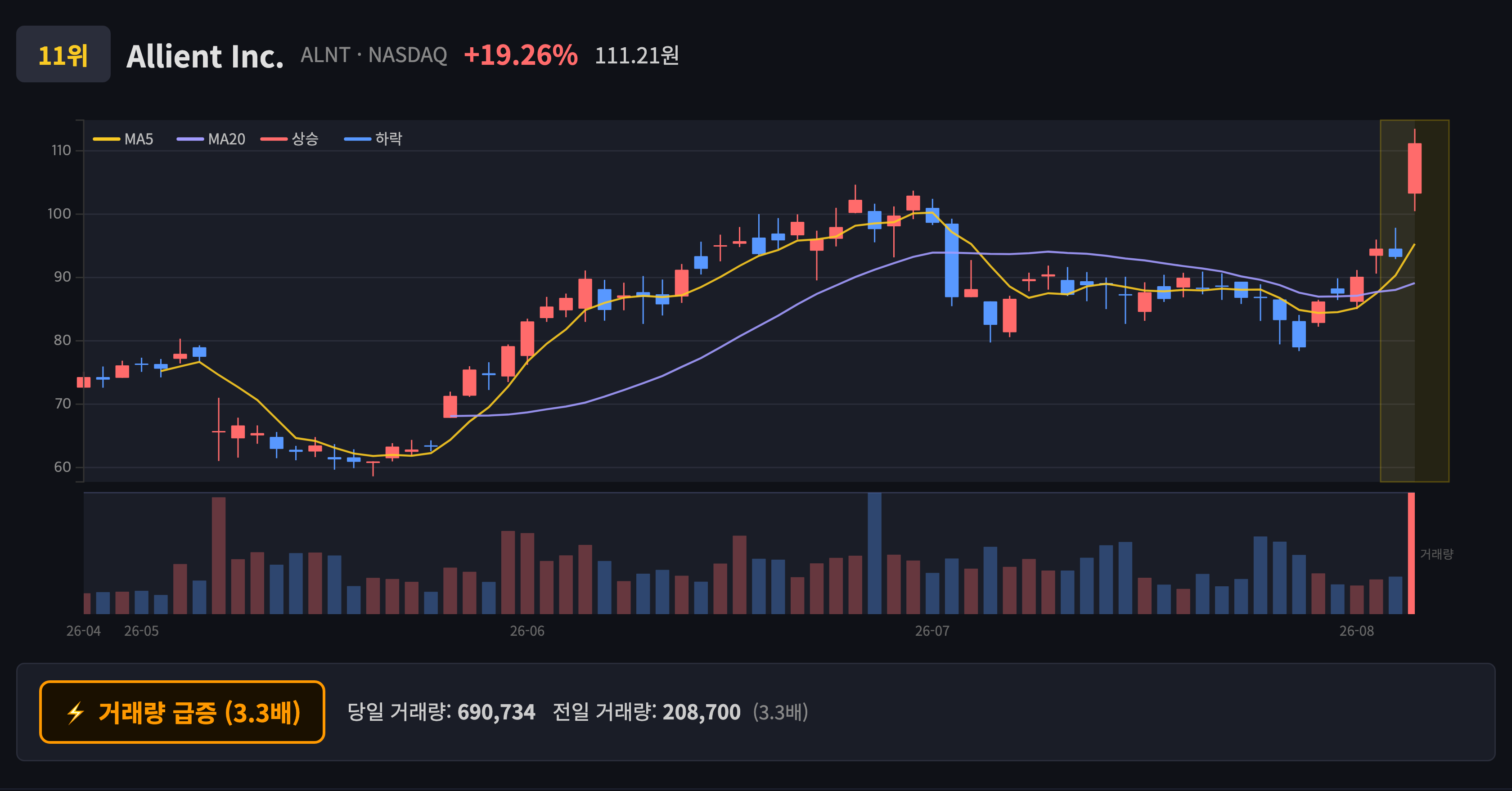This screenshot has height=791, width=1512.
Task: Click the 거래량 label beside the volume chart
Action: [1436, 554]
